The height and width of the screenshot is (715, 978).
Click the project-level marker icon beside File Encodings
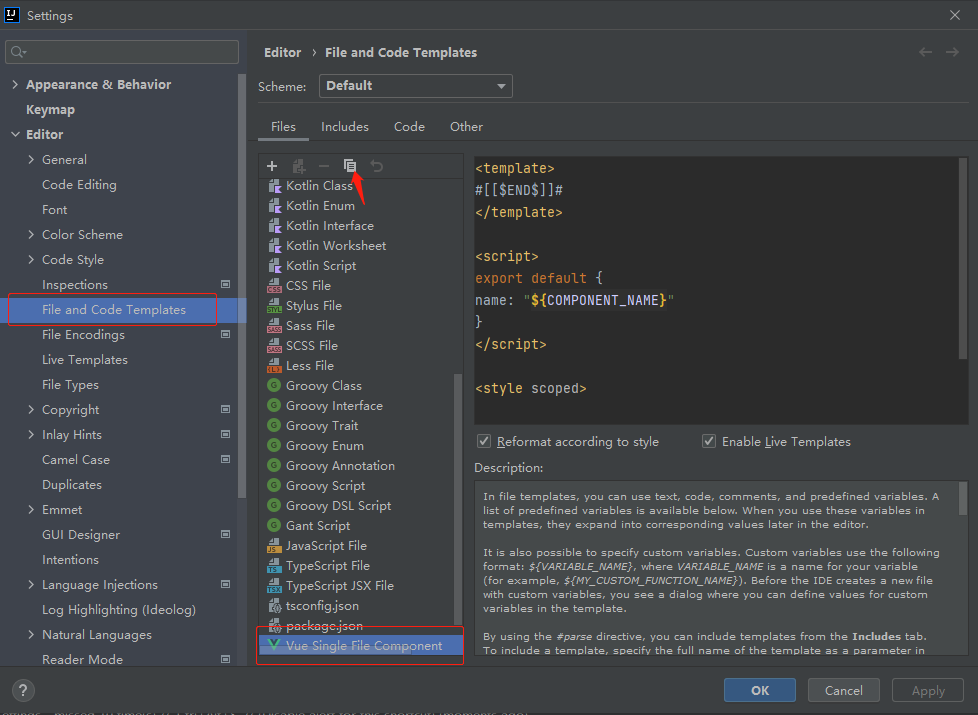pyautogui.click(x=226, y=334)
